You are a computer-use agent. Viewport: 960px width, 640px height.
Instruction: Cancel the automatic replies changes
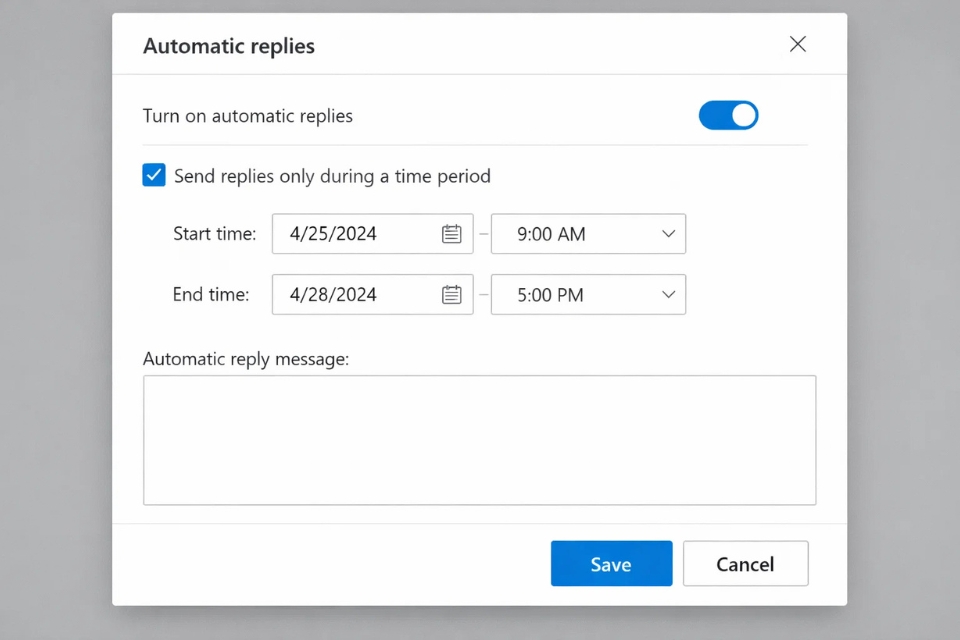click(x=745, y=564)
